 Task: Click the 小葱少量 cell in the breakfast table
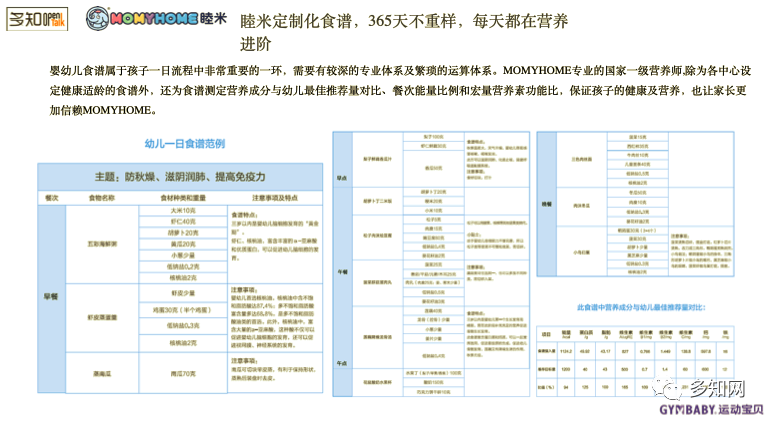click(183, 255)
